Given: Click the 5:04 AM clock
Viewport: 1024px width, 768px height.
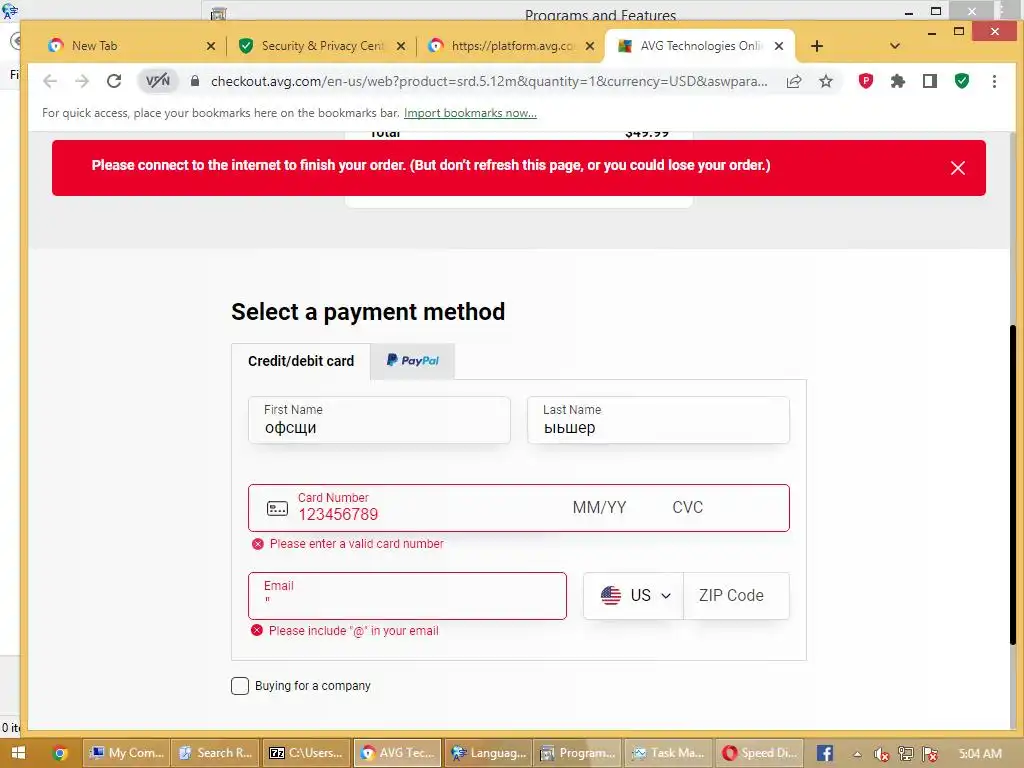Looking at the screenshot, I should tap(980, 753).
